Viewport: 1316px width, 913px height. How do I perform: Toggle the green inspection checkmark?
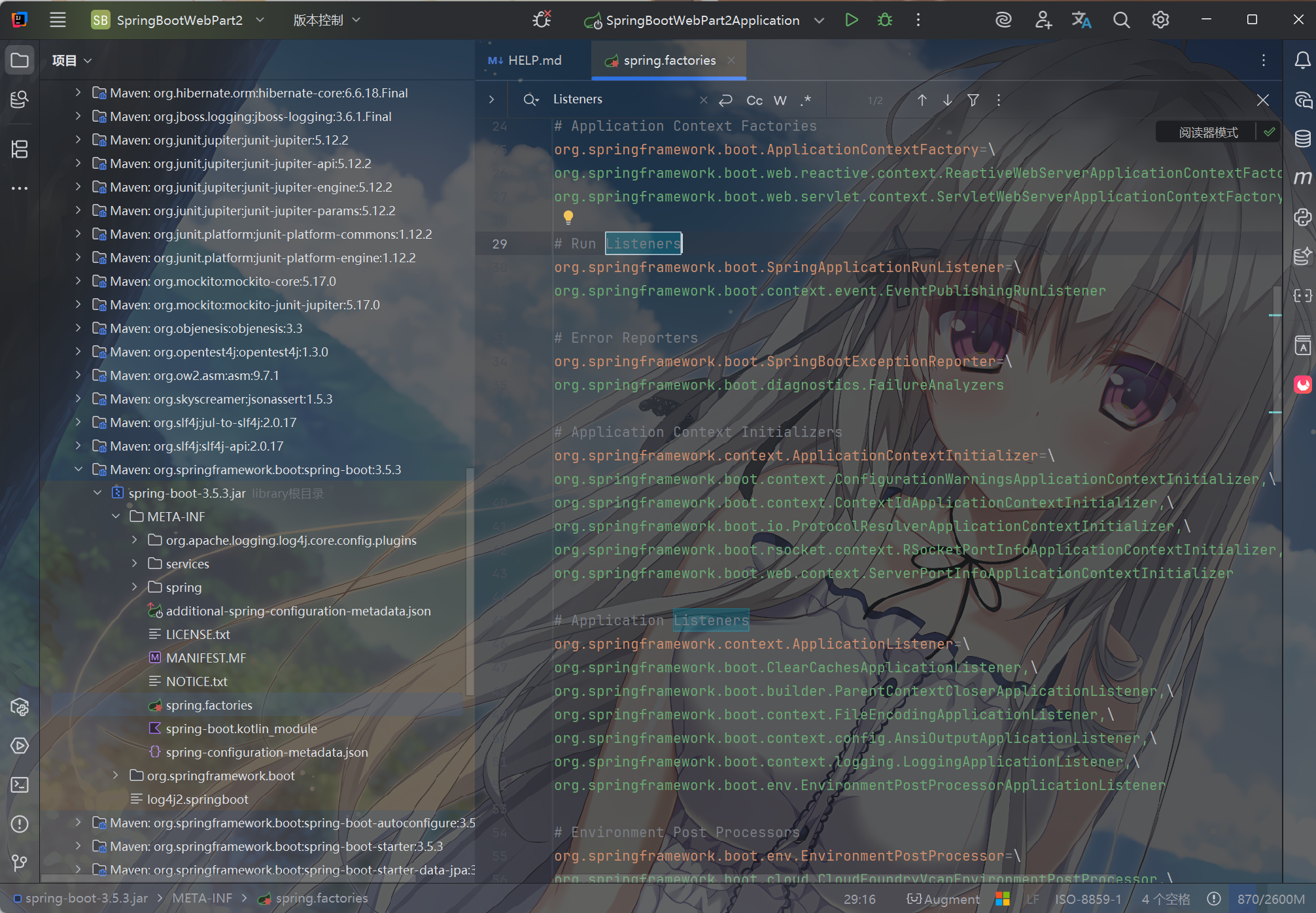click(1269, 132)
